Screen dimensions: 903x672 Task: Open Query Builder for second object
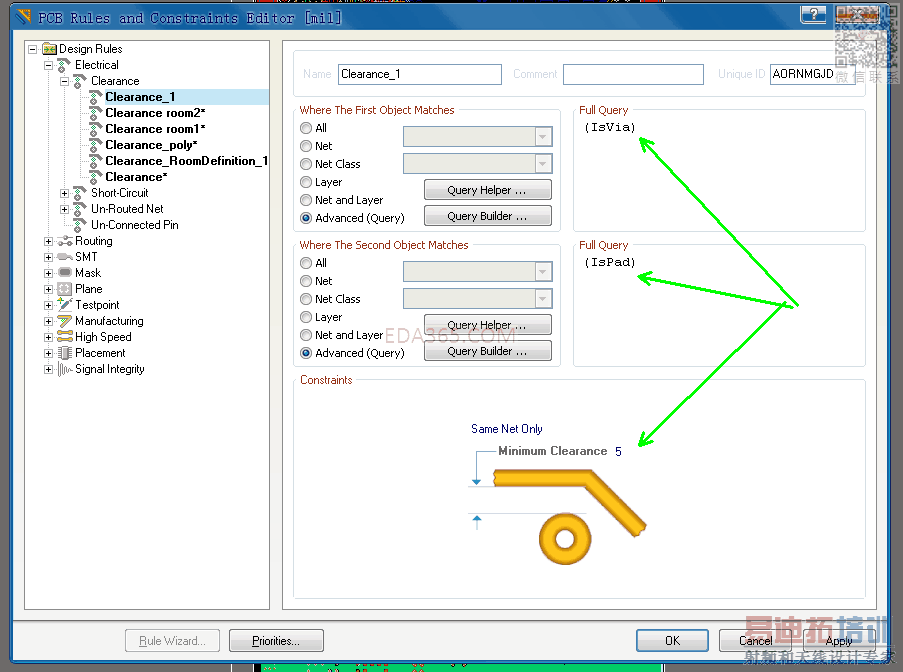487,351
